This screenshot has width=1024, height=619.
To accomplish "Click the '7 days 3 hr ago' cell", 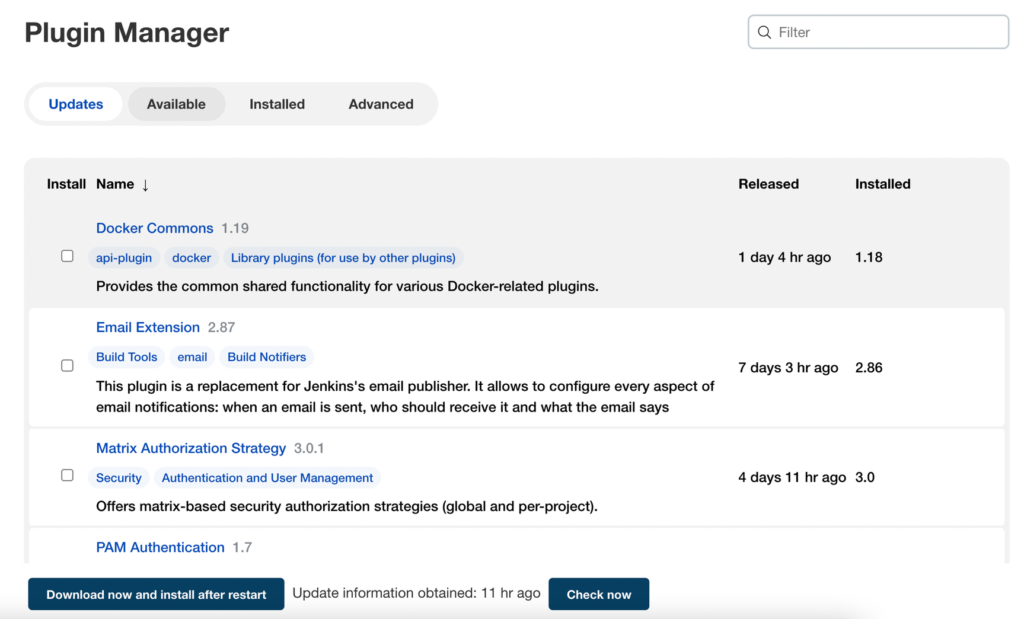I will pyautogui.click(x=788, y=368).
